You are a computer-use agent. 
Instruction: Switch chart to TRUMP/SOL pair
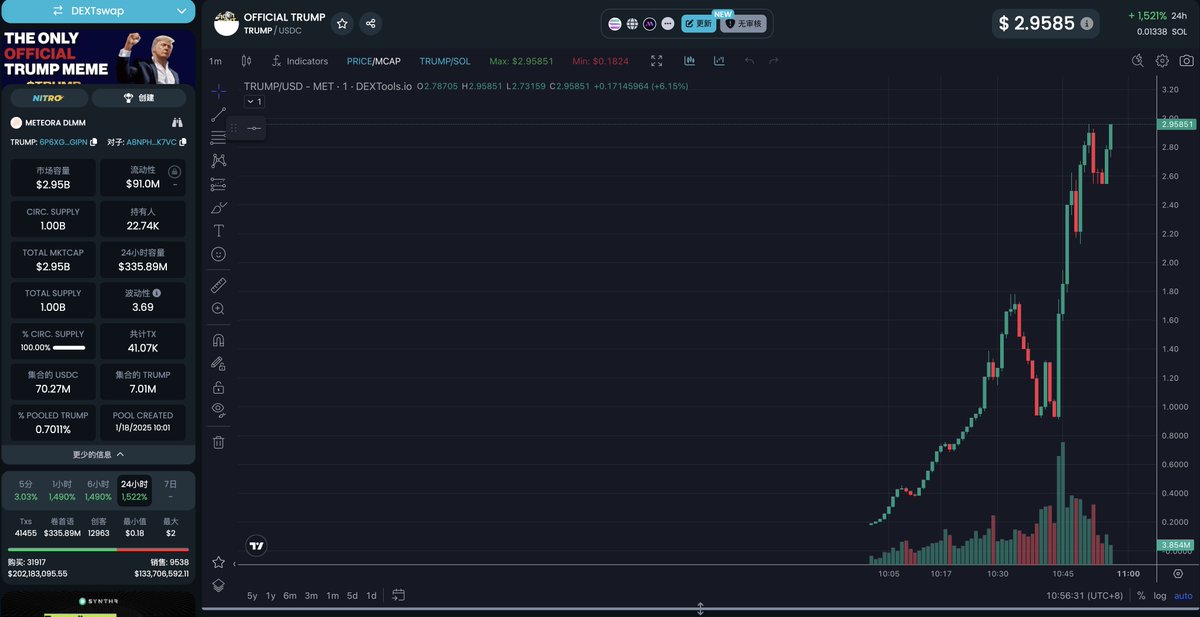click(x=445, y=61)
